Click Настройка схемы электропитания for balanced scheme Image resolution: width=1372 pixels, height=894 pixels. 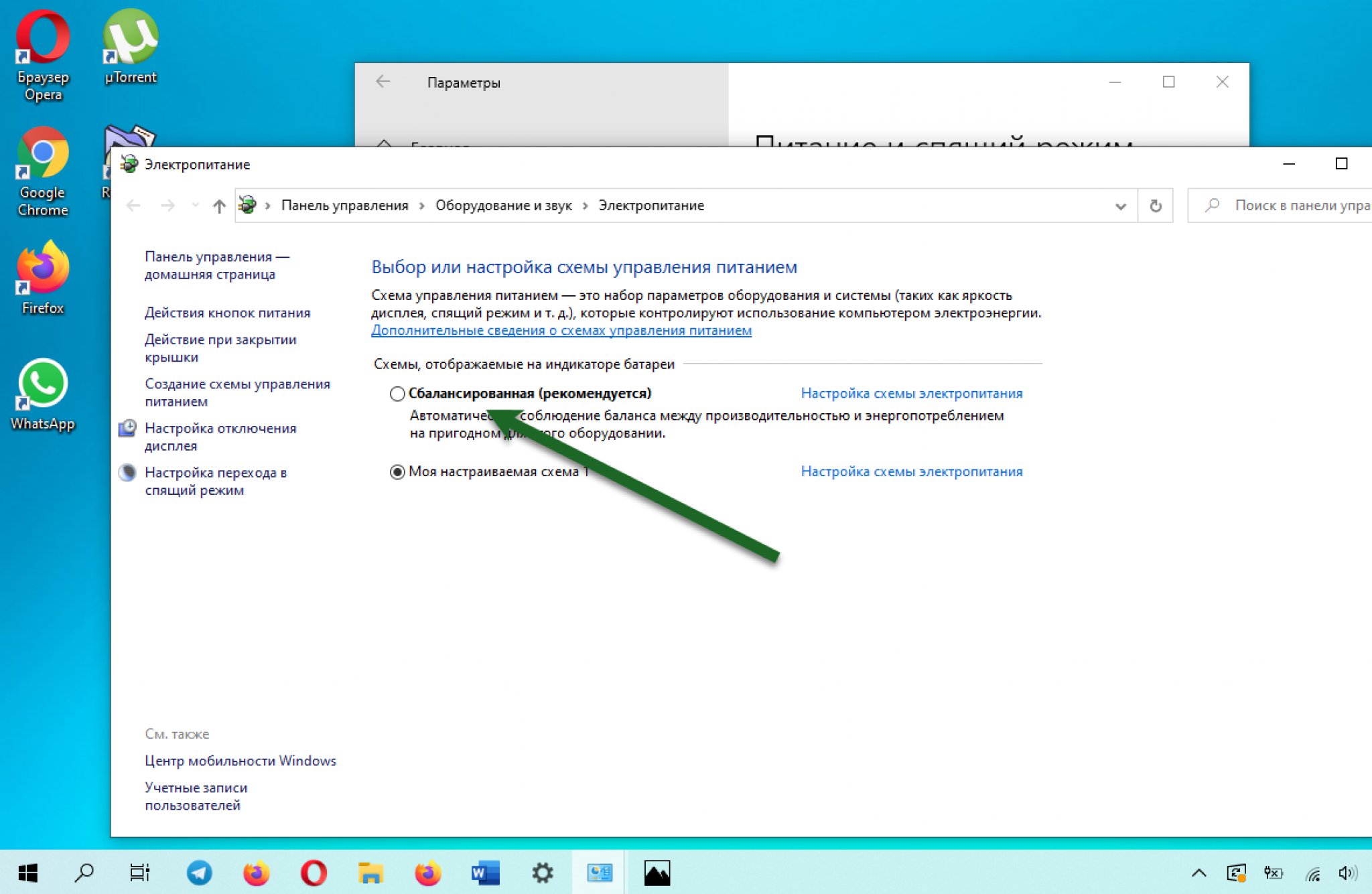[911, 393]
